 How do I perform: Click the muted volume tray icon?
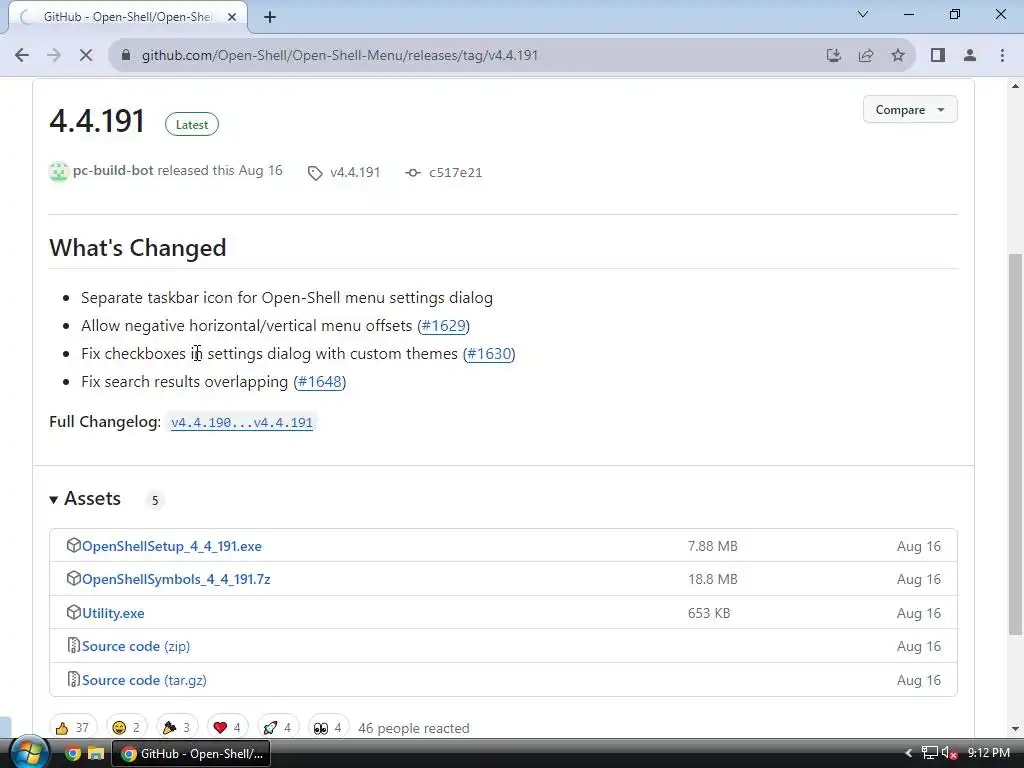coord(950,754)
